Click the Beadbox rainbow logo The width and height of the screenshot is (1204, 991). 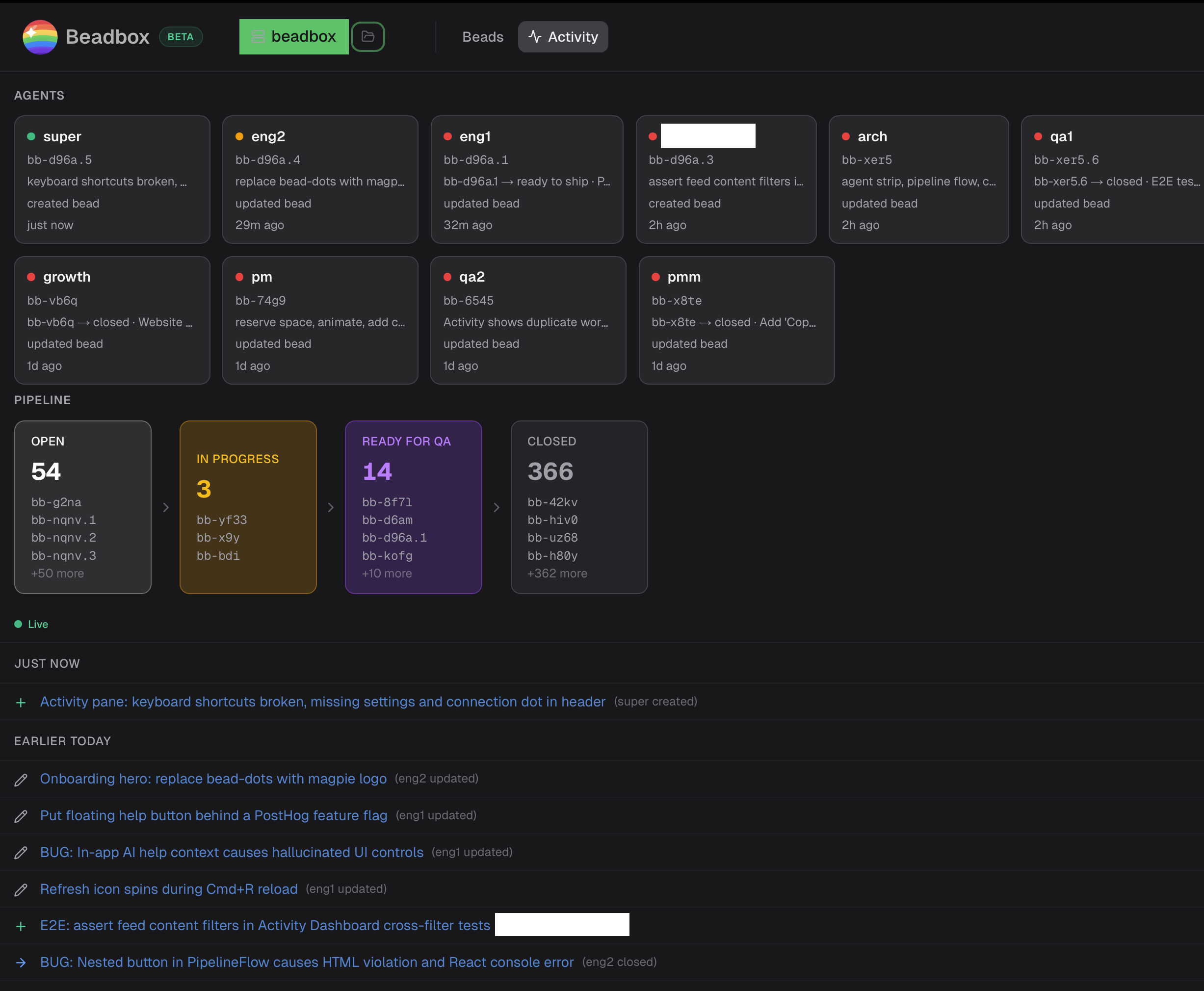click(40, 36)
